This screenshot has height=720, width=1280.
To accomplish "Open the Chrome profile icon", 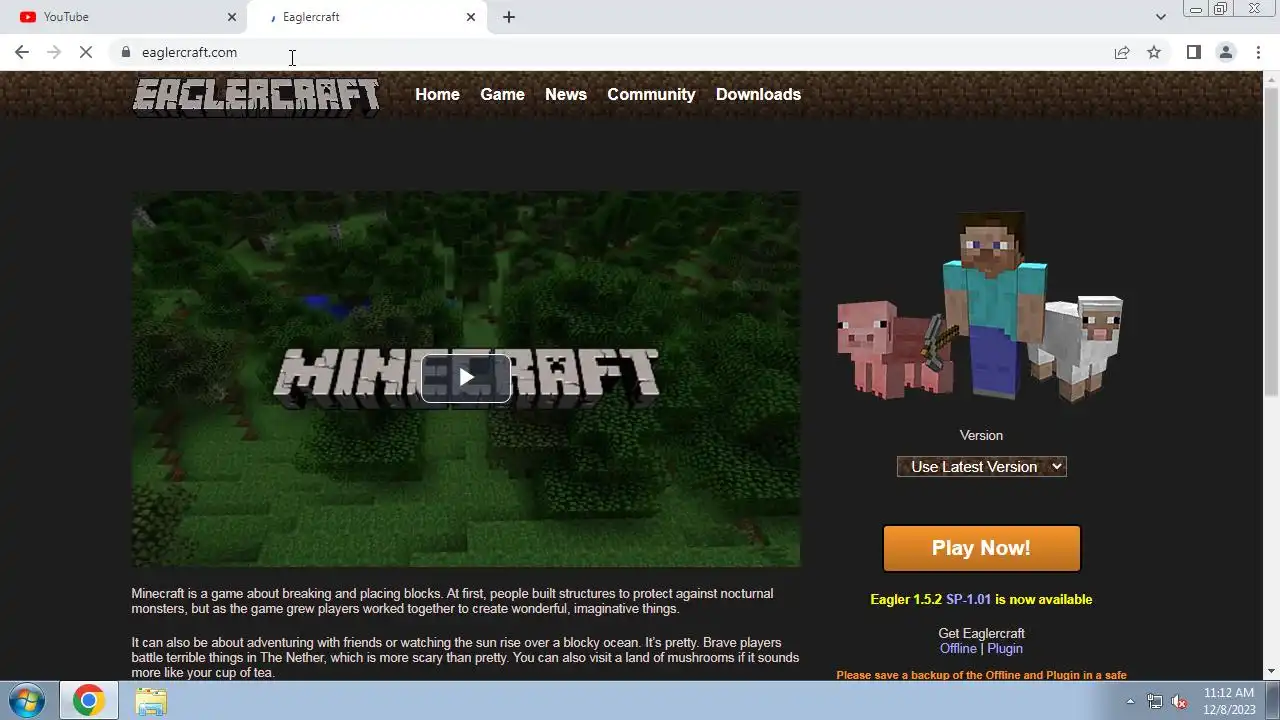I will tap(1225, 52).
